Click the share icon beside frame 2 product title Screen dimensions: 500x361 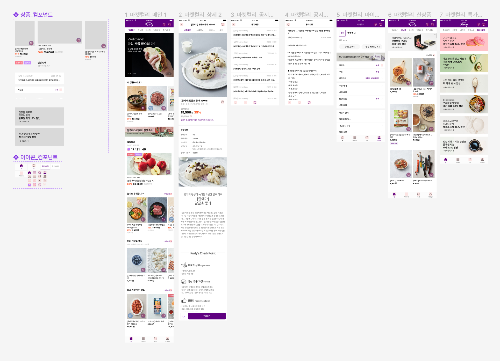[223, 102]
